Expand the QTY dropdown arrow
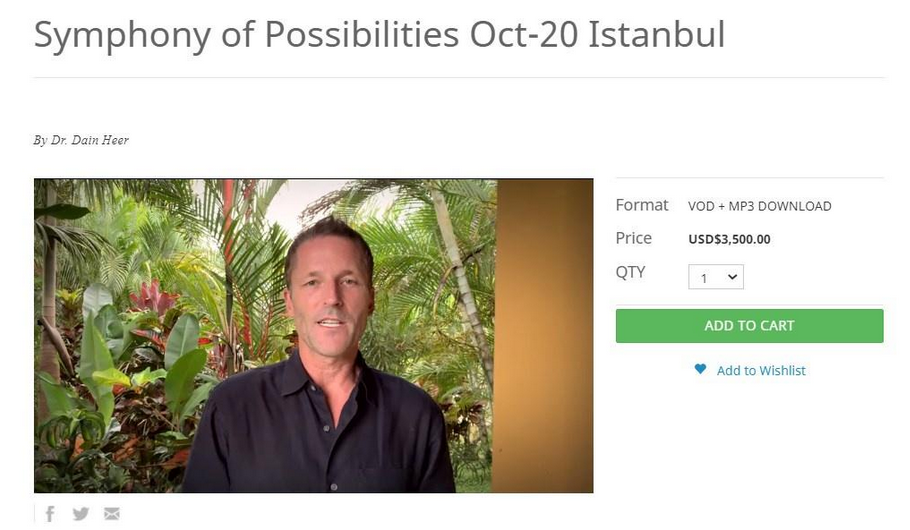The height and width of the screenshot is (530, 910). click(733, 277)
